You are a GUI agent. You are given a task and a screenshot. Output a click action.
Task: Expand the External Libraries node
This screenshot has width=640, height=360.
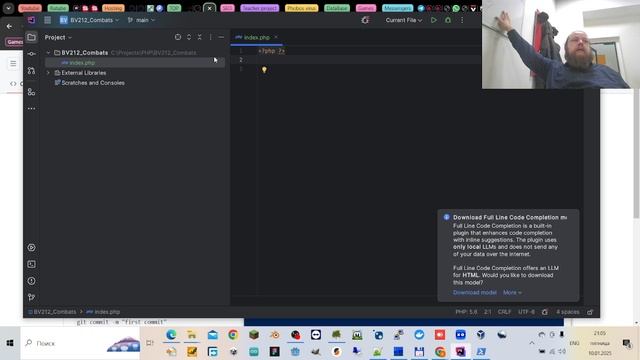click(48, 73)
